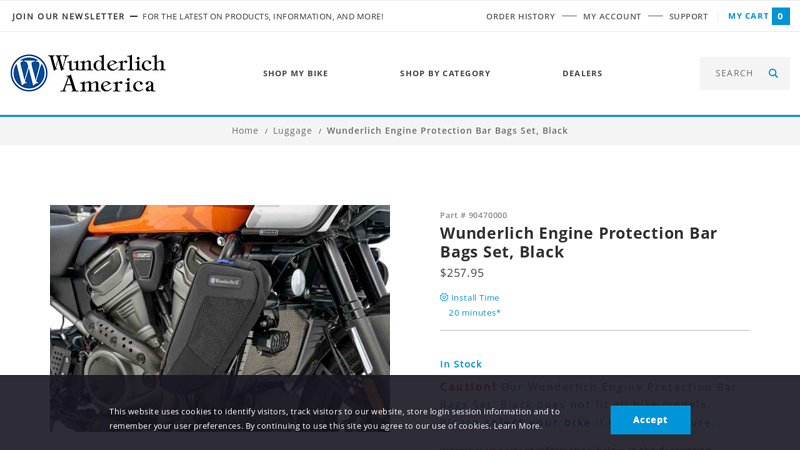Open the Luggage breadcrumb

point(292,131)
